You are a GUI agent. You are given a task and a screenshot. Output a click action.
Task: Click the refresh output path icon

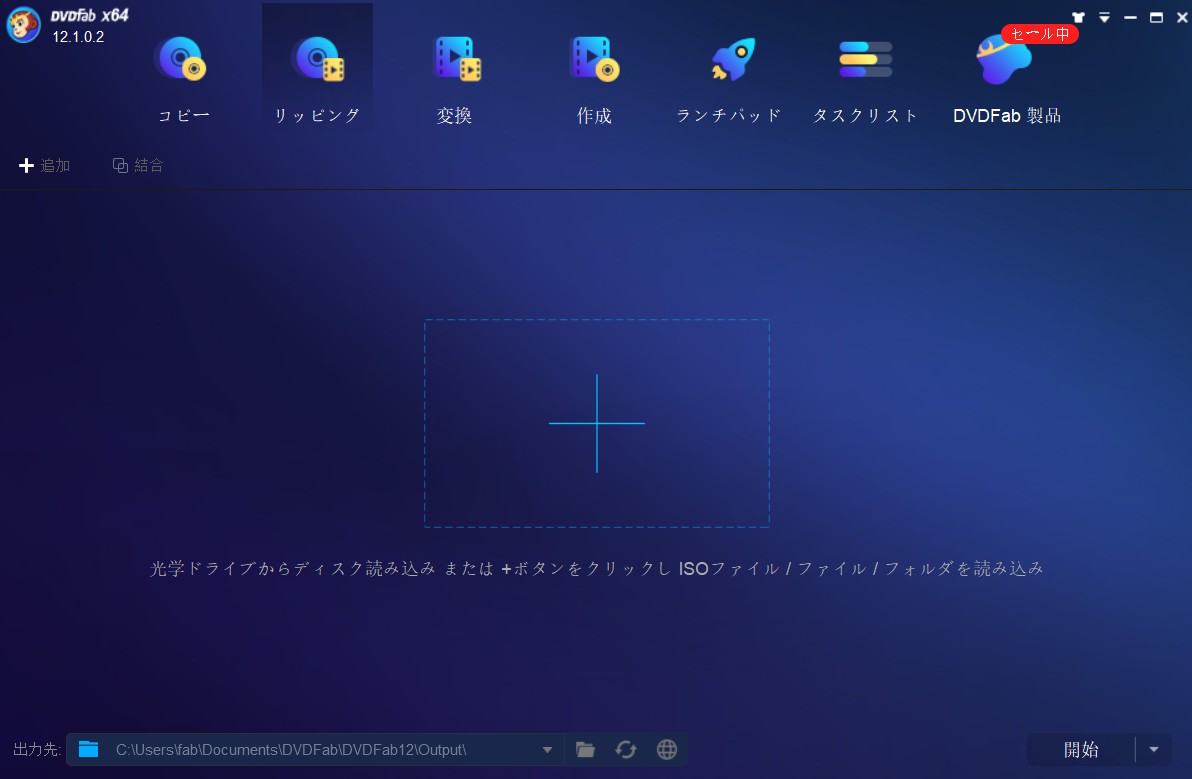[x=626, y=749]
